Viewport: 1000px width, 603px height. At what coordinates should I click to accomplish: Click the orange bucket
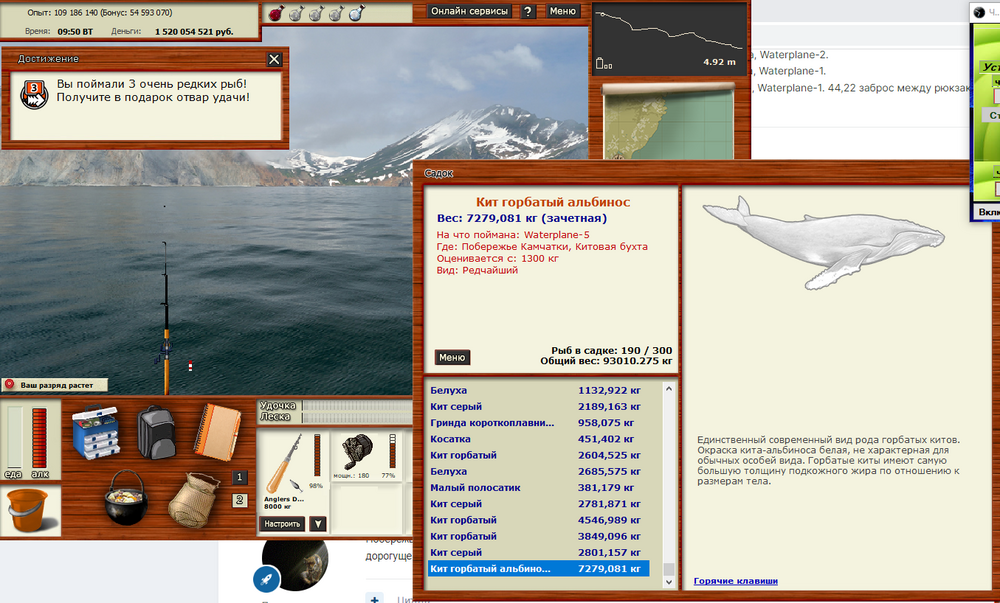pyautogui.click(x=28, y=511)
